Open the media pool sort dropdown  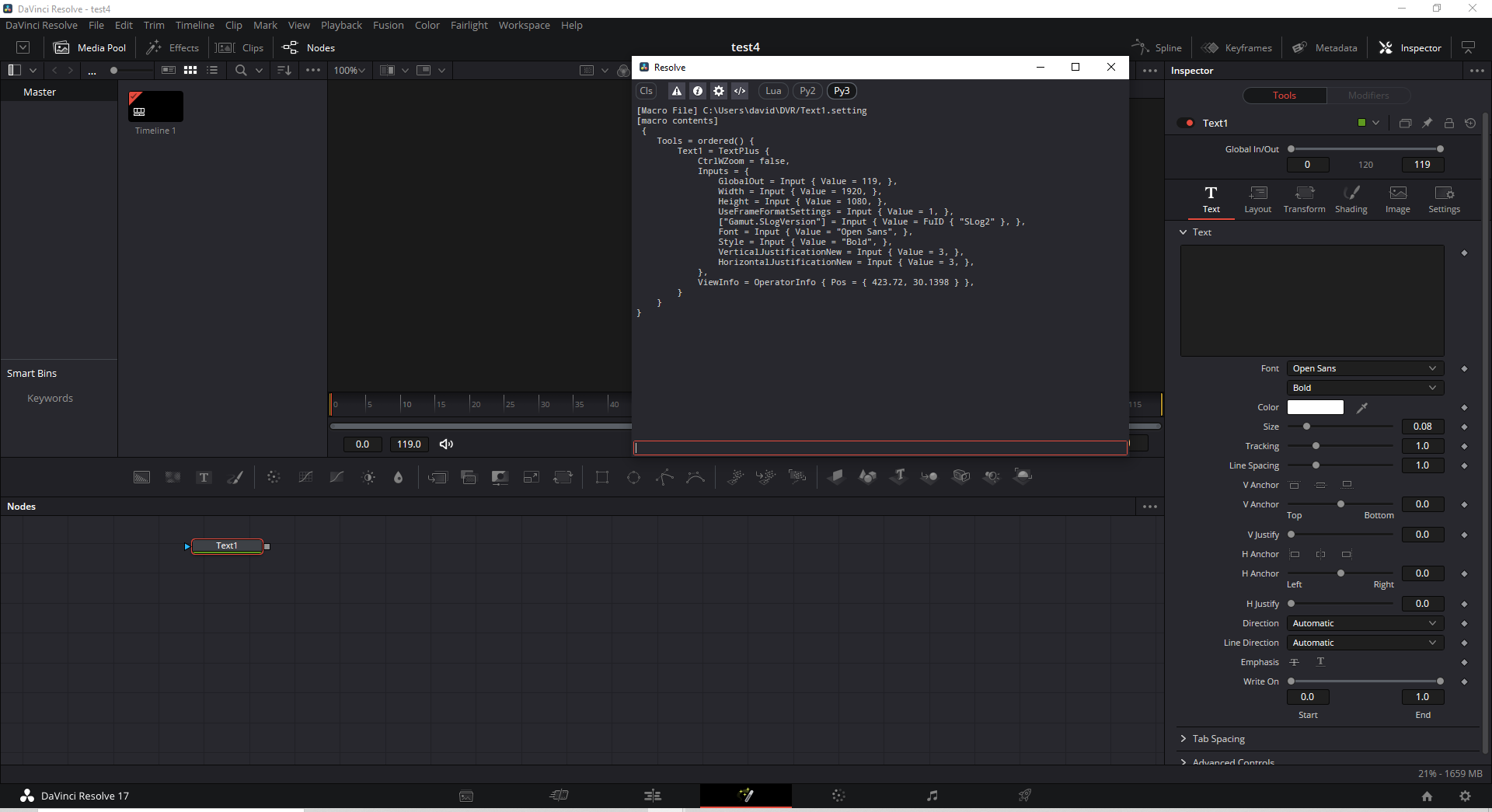pyautogui.click(x=284, y=70)
